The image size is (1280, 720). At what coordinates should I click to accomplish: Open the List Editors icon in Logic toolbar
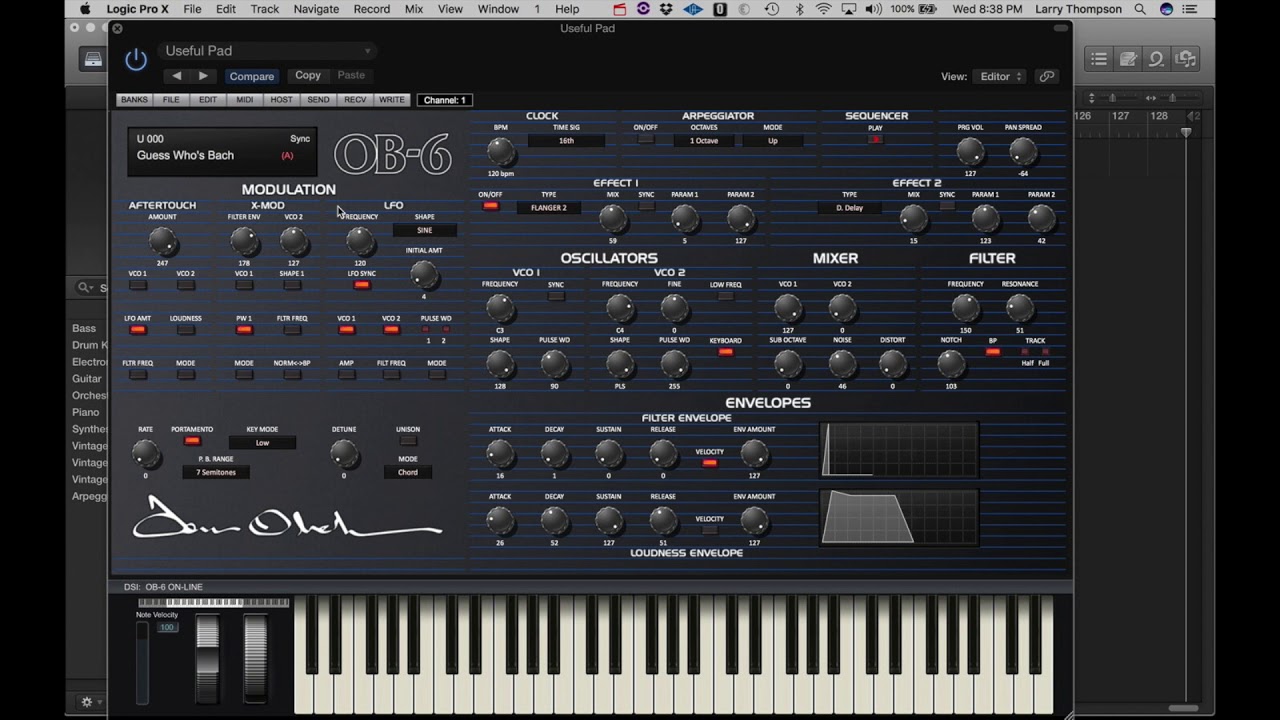[x=1099, y=59]
